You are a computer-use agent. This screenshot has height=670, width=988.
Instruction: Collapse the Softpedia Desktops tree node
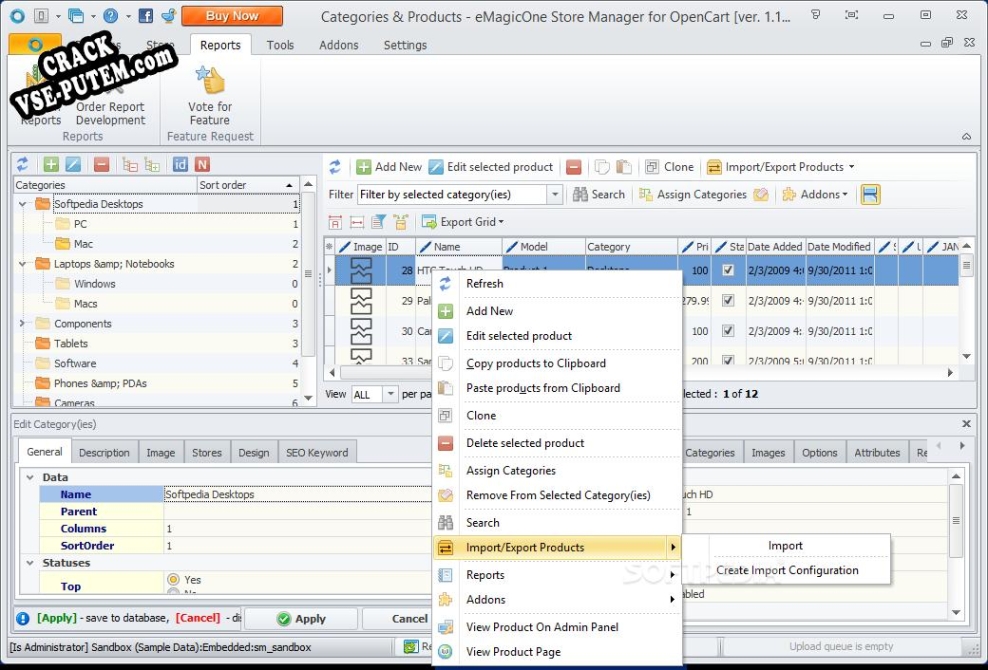tap(23, 204)
